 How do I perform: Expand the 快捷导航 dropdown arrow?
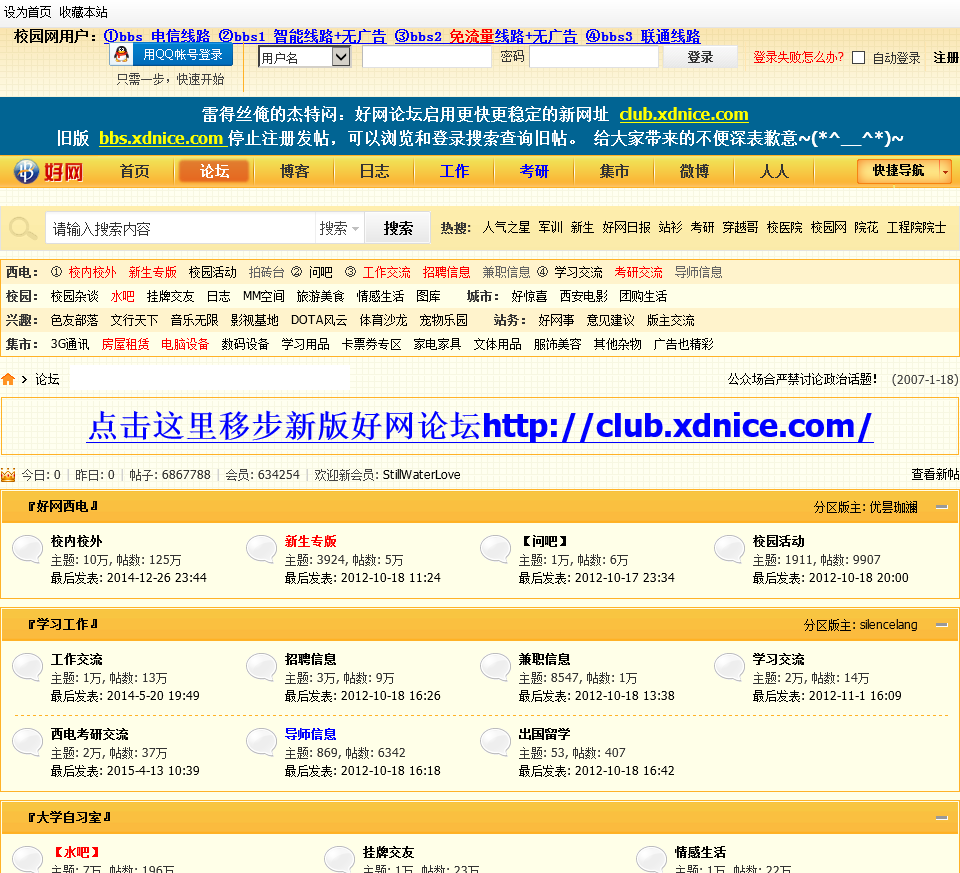point(945,171)
